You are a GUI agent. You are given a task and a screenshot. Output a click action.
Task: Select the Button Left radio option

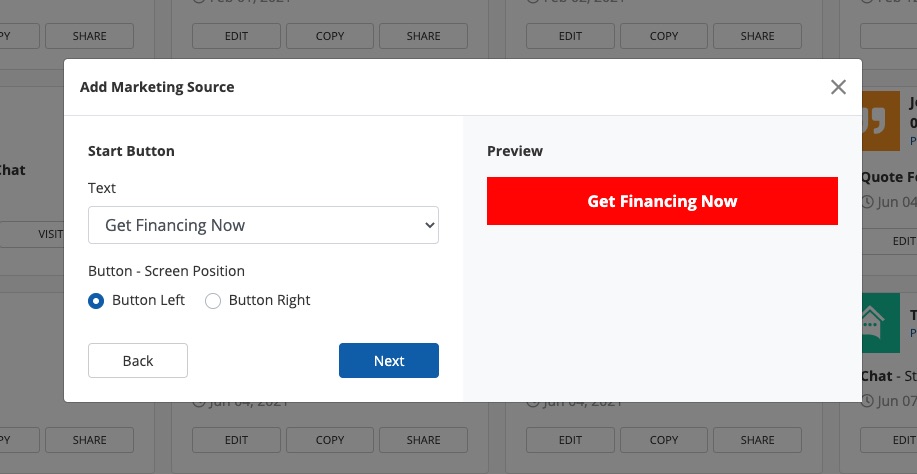(x=97, y=301)
